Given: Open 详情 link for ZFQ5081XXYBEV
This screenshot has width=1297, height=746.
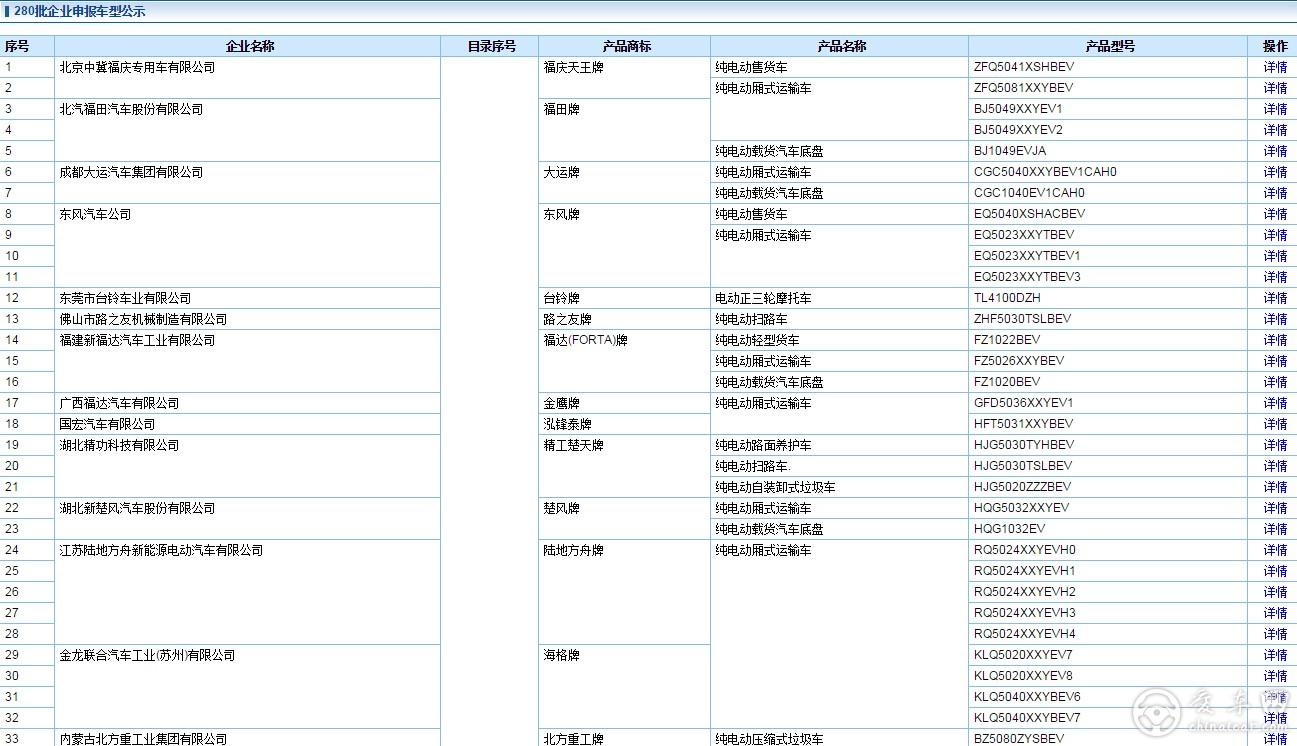Looking at the screenshot, I should [1275, 89].
